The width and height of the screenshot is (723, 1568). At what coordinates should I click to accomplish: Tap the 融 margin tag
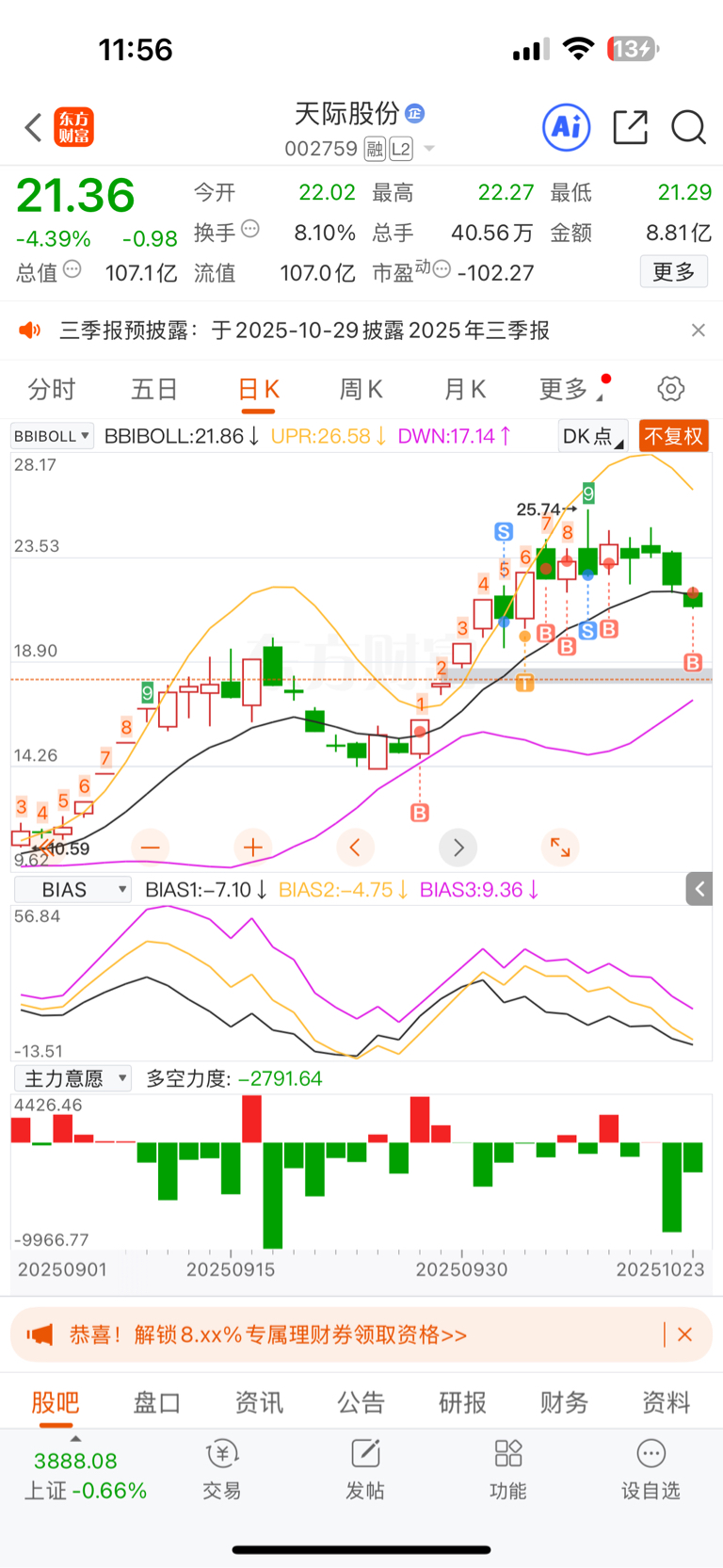pyautogui.click(x=375, y=149)
